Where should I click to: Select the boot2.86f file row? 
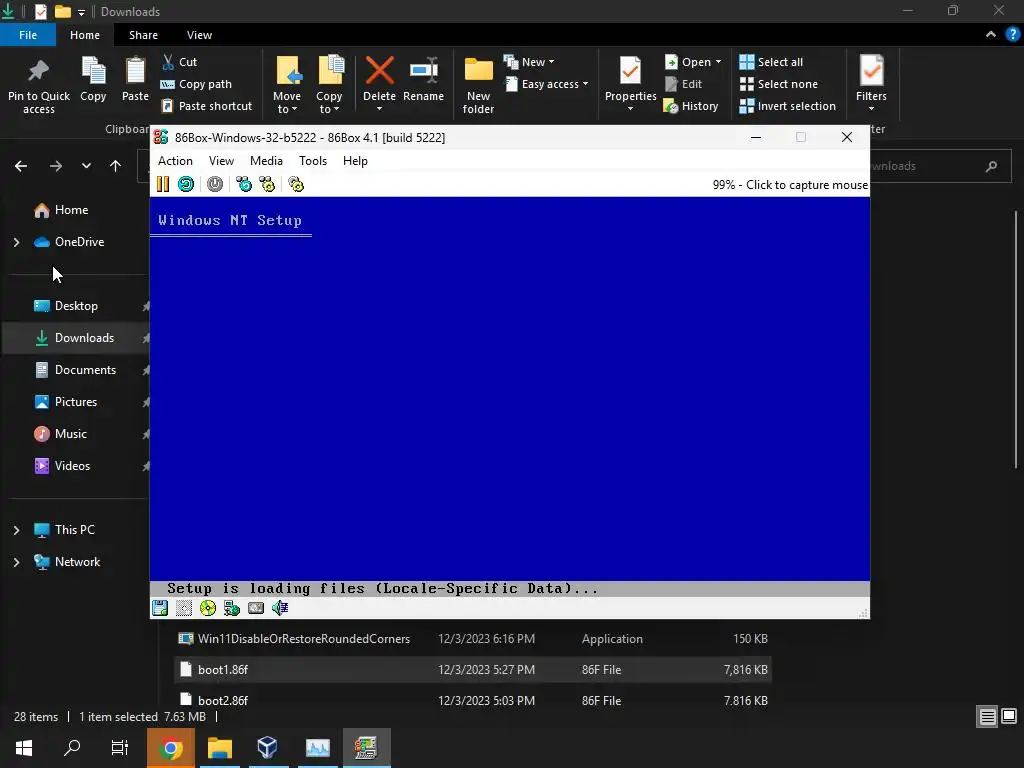click(x=473, y=700)
